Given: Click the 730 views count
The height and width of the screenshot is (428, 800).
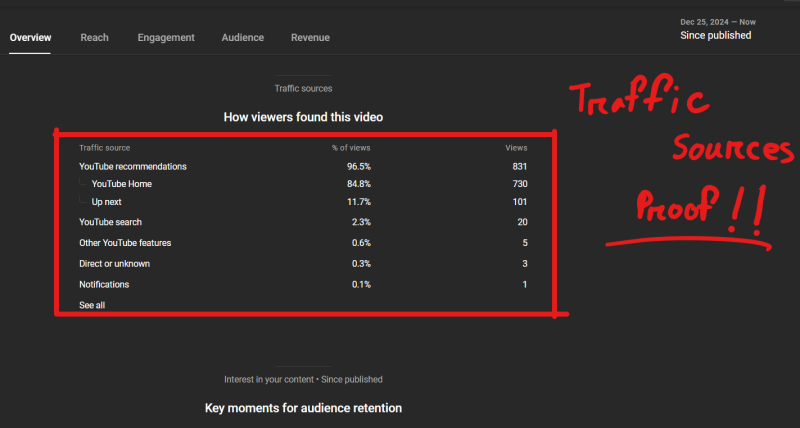Looking at the screenshot, I should (x=520, y=184).
